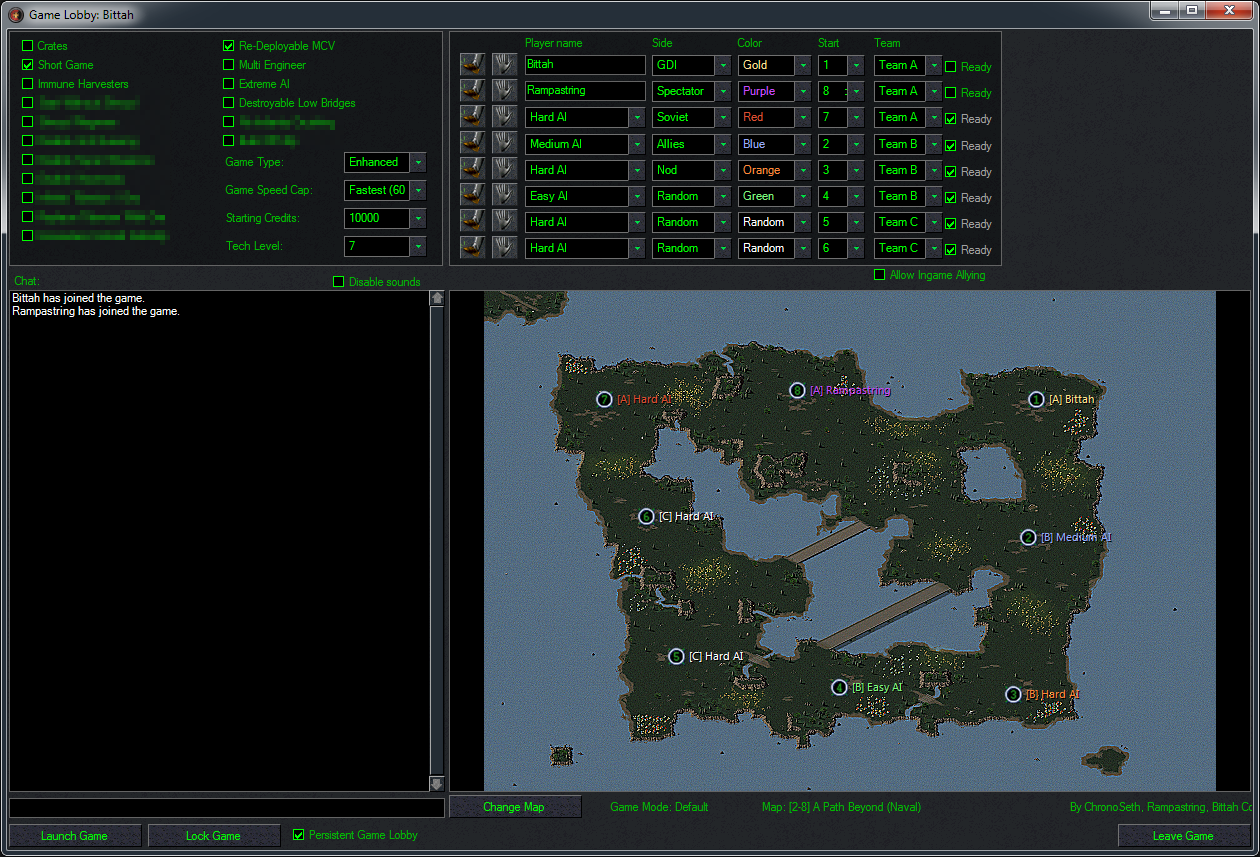Click the "Game Mode: Default" text
Image resolution: width=1260 pixels, height=857 pixels.
point(659,807)
